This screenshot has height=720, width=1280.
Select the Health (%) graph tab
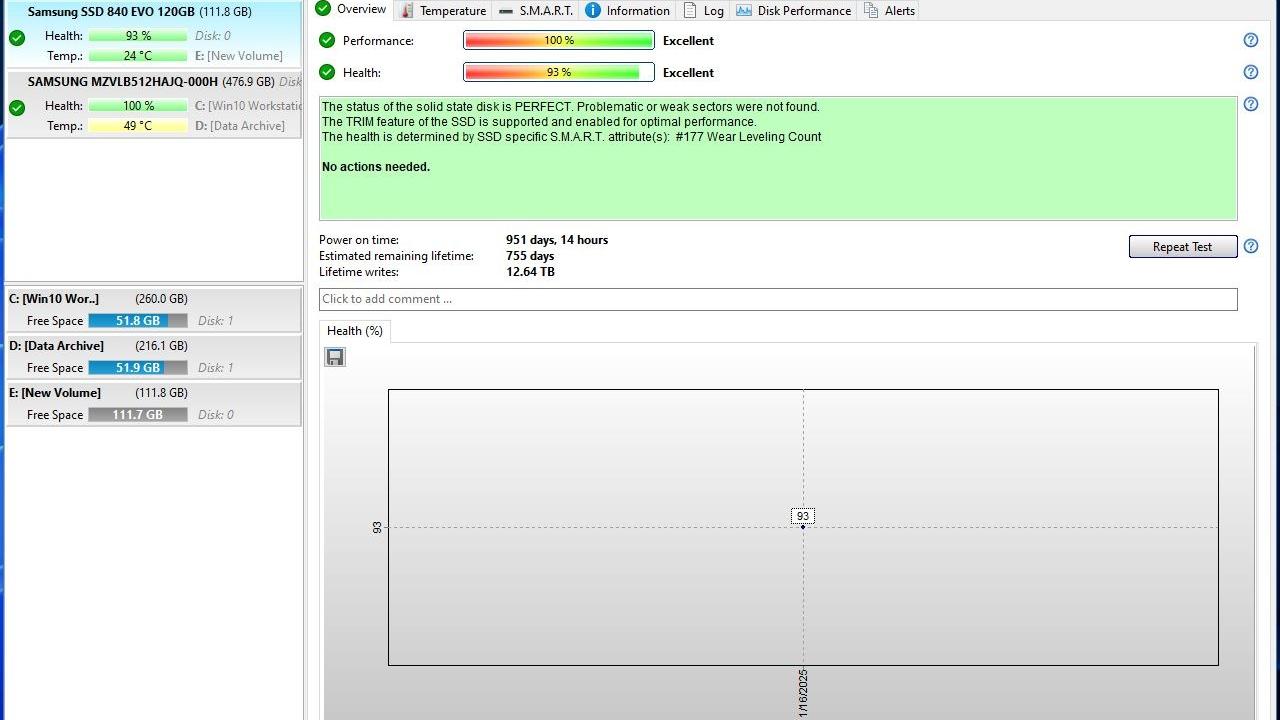tap(355, 331)
